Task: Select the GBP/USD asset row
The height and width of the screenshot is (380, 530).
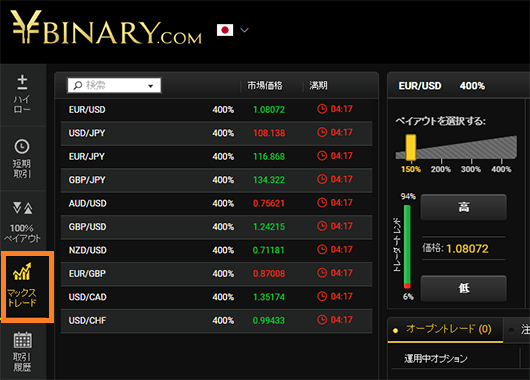Action: [217, 227]
